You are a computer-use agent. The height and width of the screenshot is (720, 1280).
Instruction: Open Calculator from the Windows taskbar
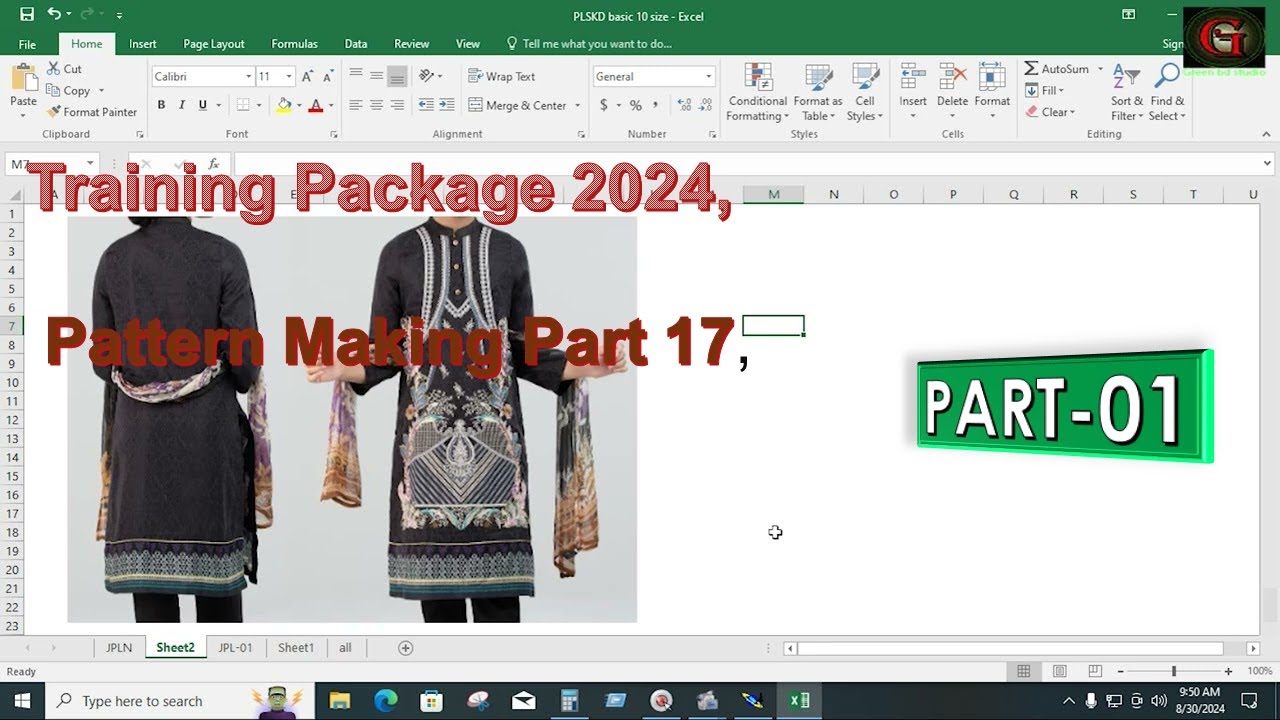tap(569, 701)
